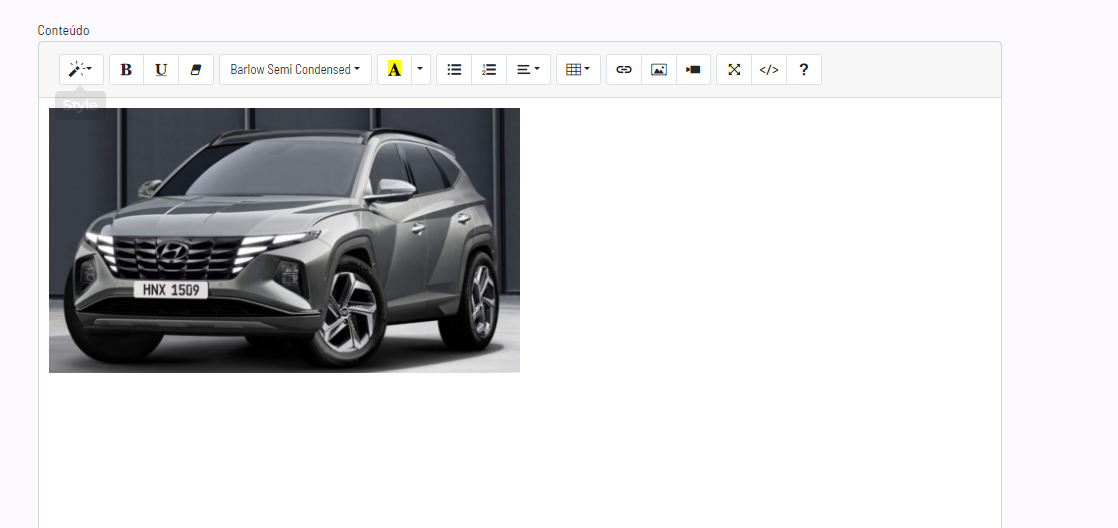Click the empty editor area below the image
Image resolution: width=1118 pixels, height=528 pixels.
point(520,452)
